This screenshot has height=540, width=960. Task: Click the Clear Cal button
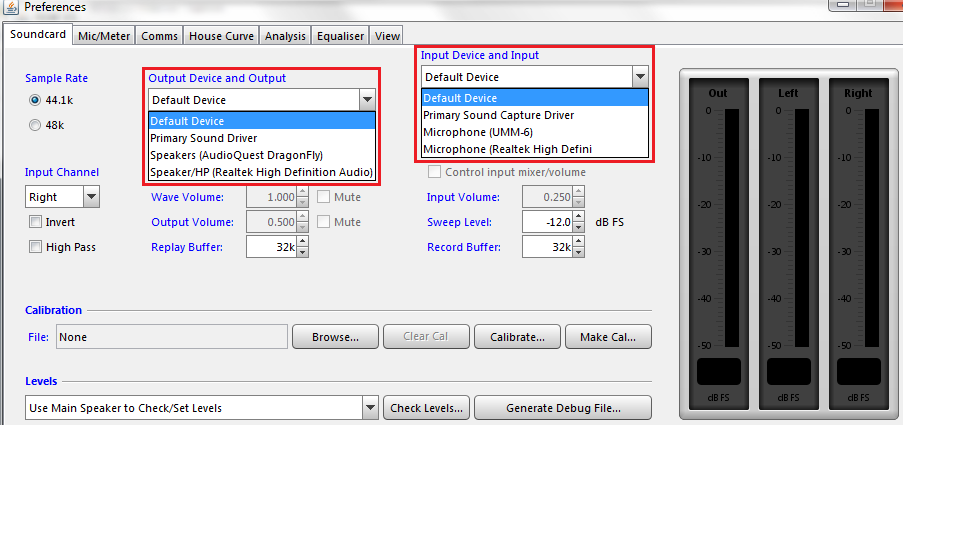pyautogui.click(x=426, y=337)
